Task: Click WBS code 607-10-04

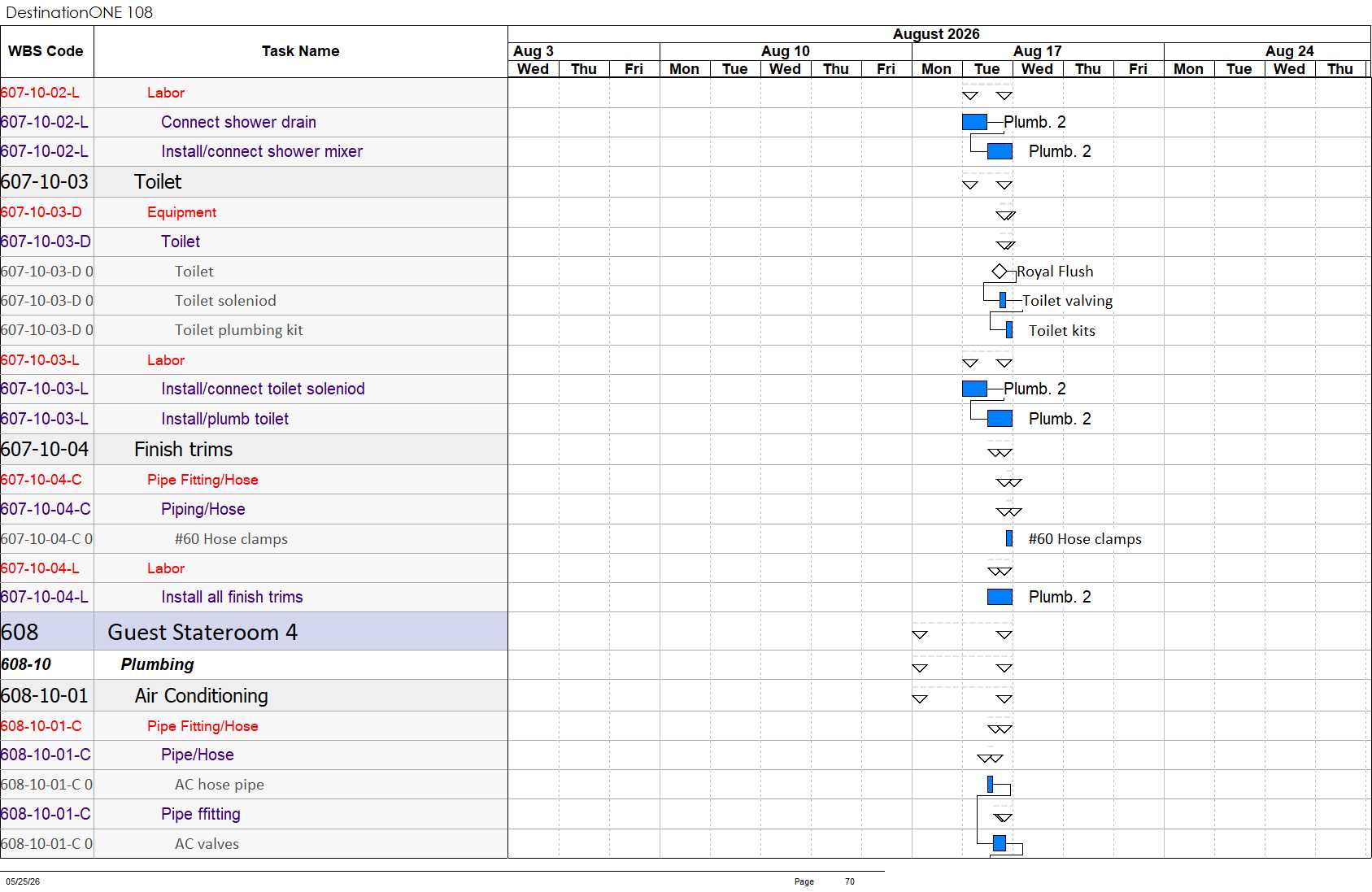Action: 45,450
